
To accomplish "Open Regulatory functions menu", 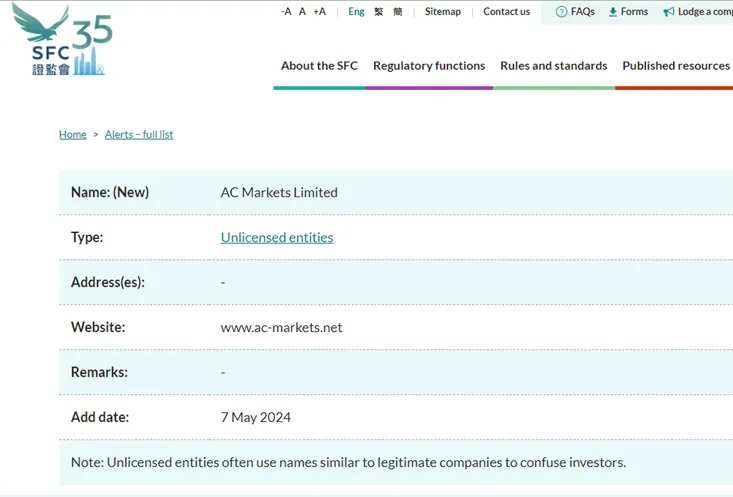I will 429,66.
